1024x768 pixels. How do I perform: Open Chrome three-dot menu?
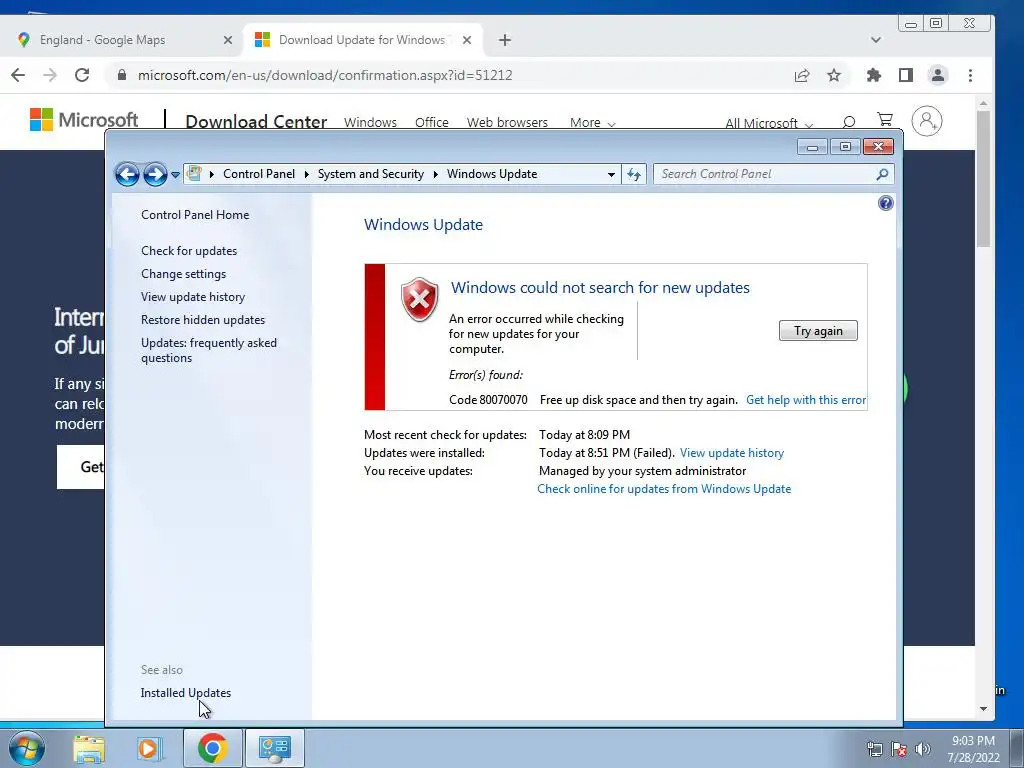970,75
